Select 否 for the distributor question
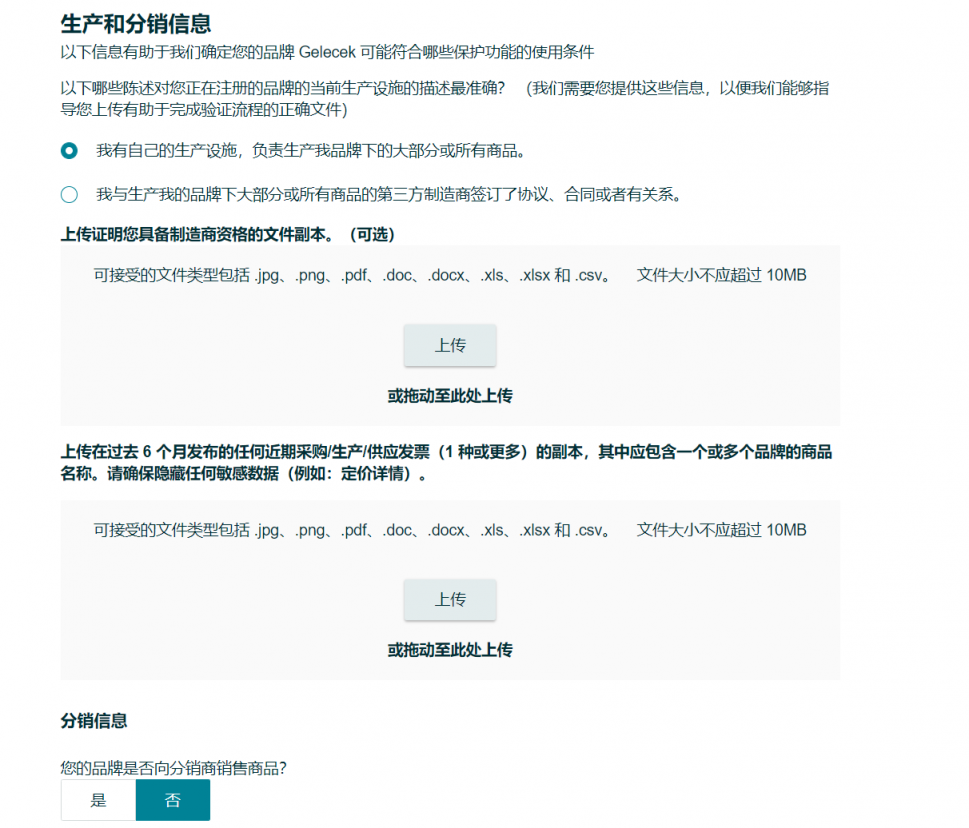This screenshot has height=828, width=969. (172, 800)
